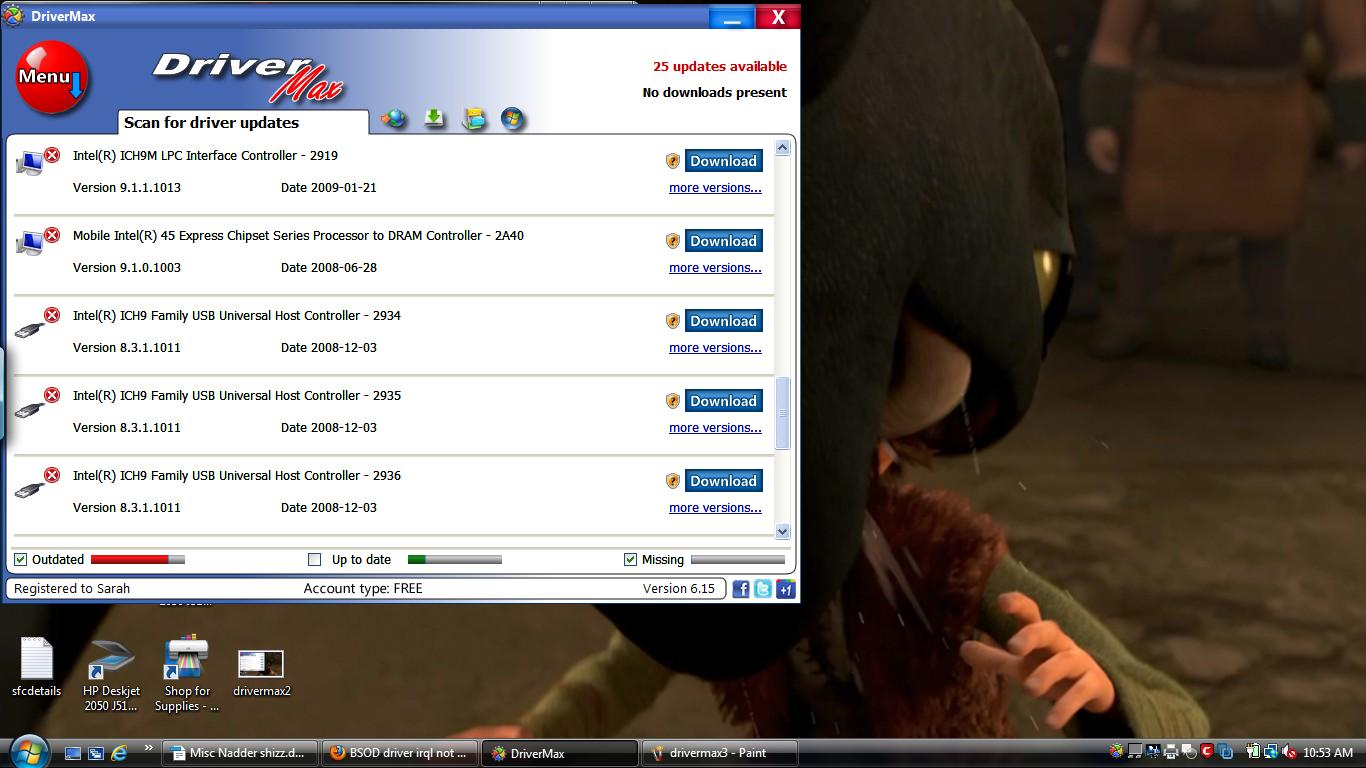Open the driver backup archive tab icon
1366x768 pixels.
click(x=473, y=119)
